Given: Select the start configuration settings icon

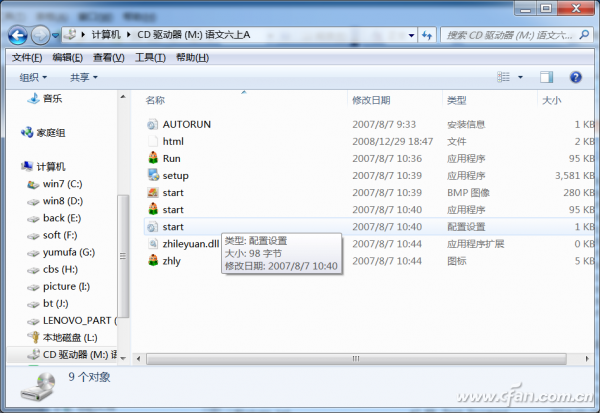Looking at the screenshot, I should point(153,227).
